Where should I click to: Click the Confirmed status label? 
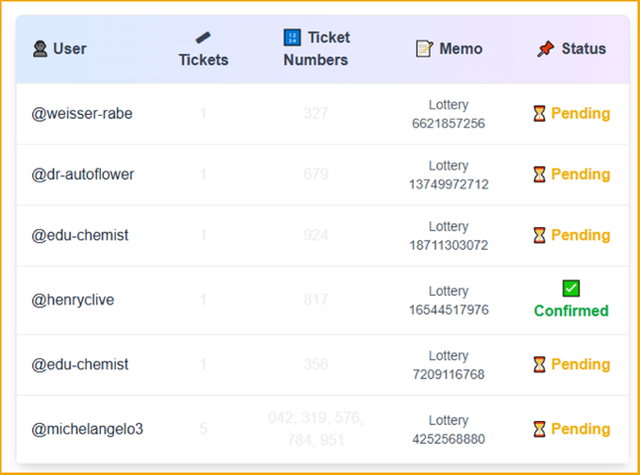point(571,311)
